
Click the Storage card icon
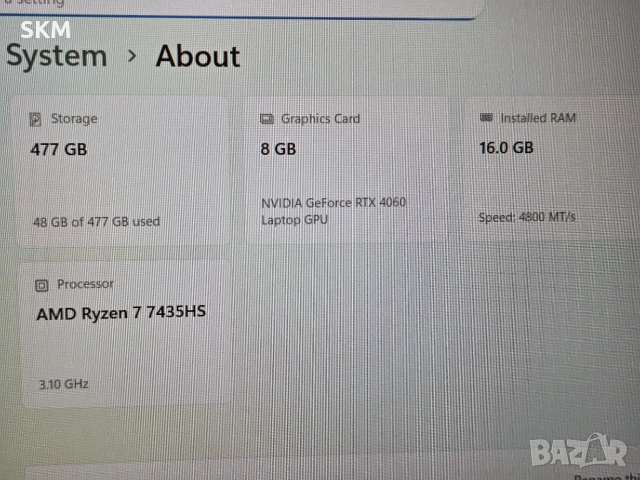click(36, 120)
